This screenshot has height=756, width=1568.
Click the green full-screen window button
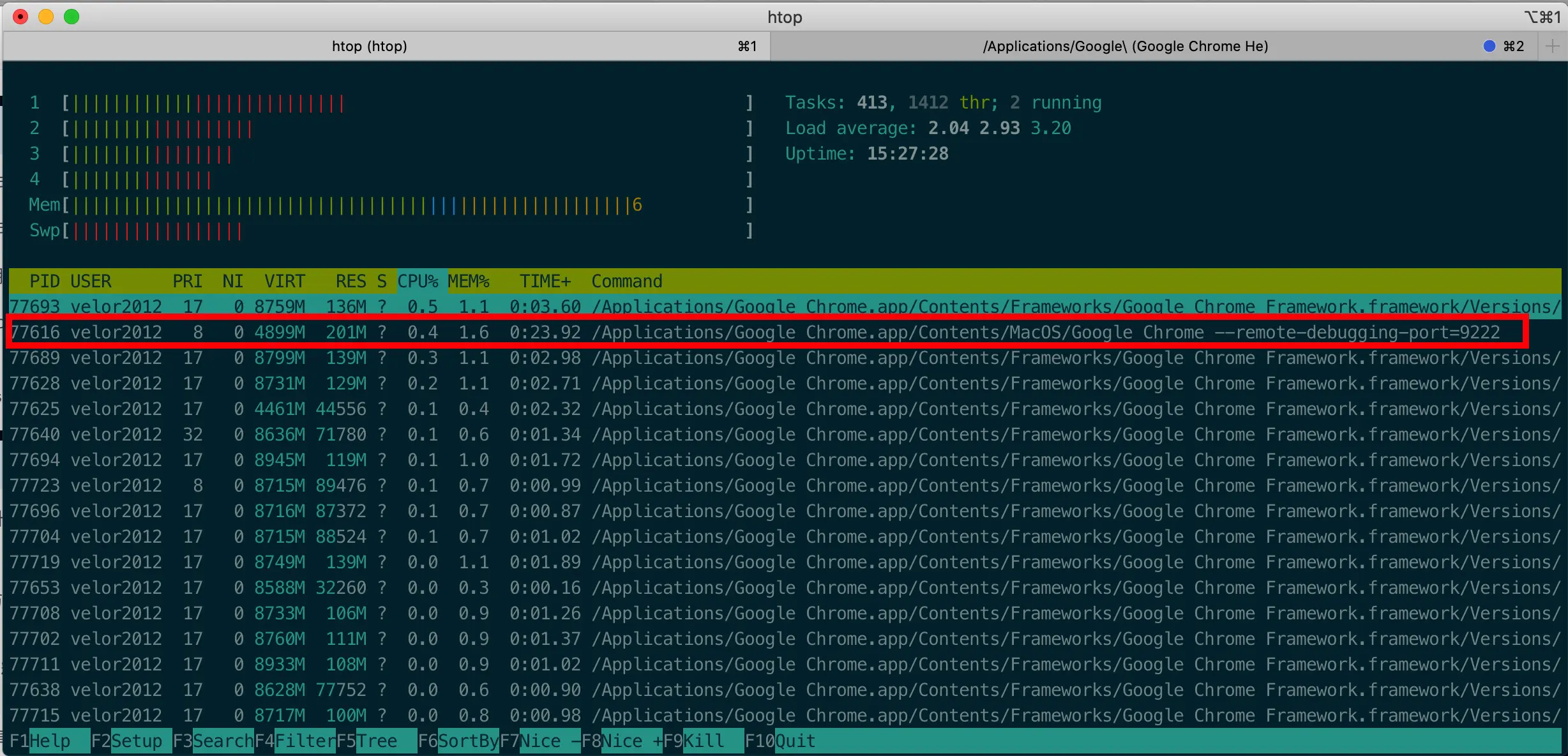72,17
